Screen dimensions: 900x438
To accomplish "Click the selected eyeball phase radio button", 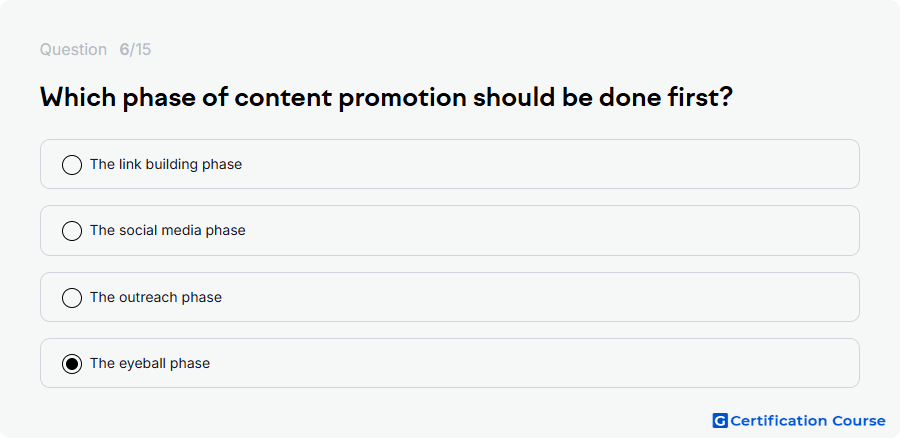I will pyautogui.click(x=72, y=363).
